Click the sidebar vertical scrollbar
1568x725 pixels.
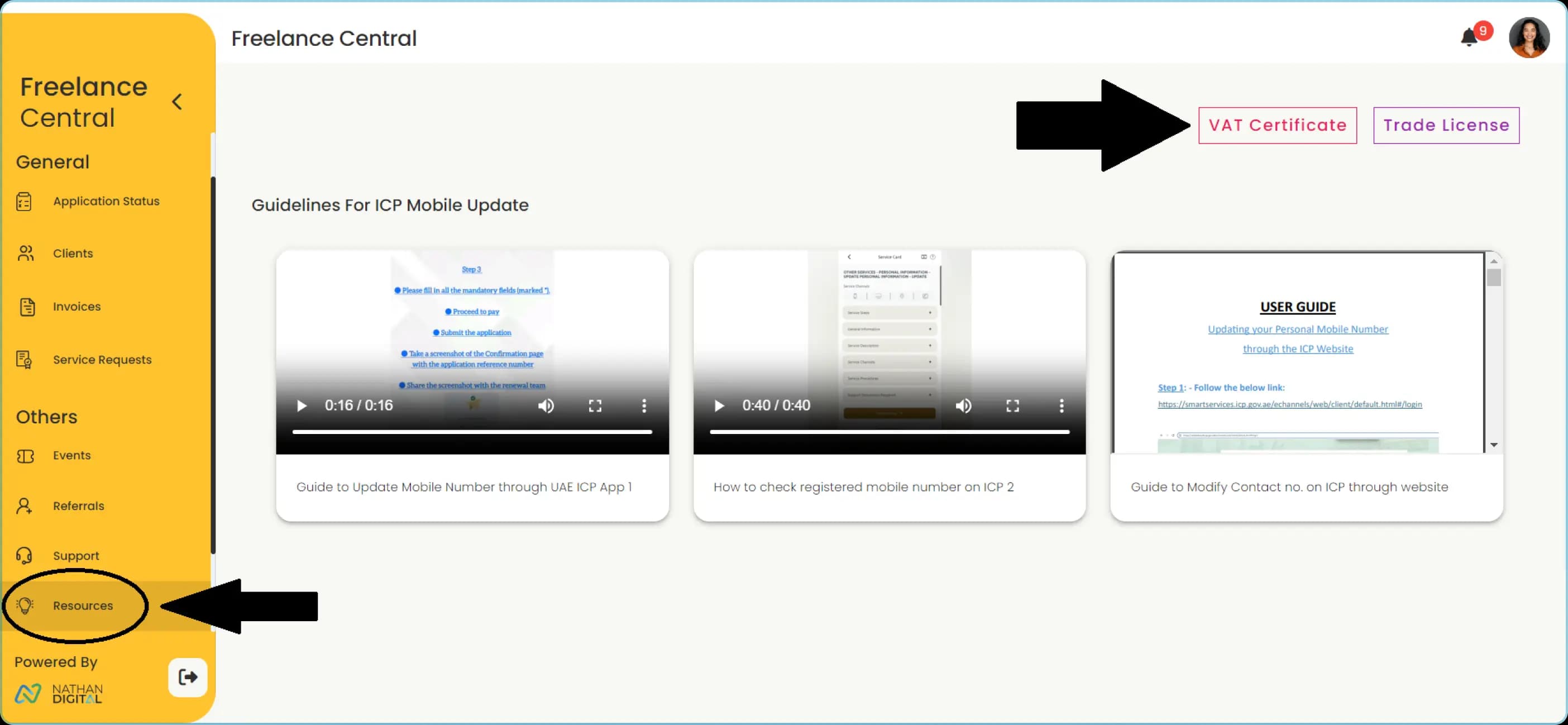[212, 365]
